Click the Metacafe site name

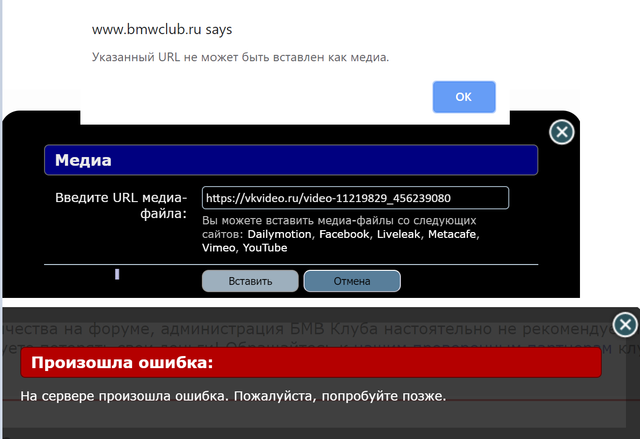pos(452,234)
